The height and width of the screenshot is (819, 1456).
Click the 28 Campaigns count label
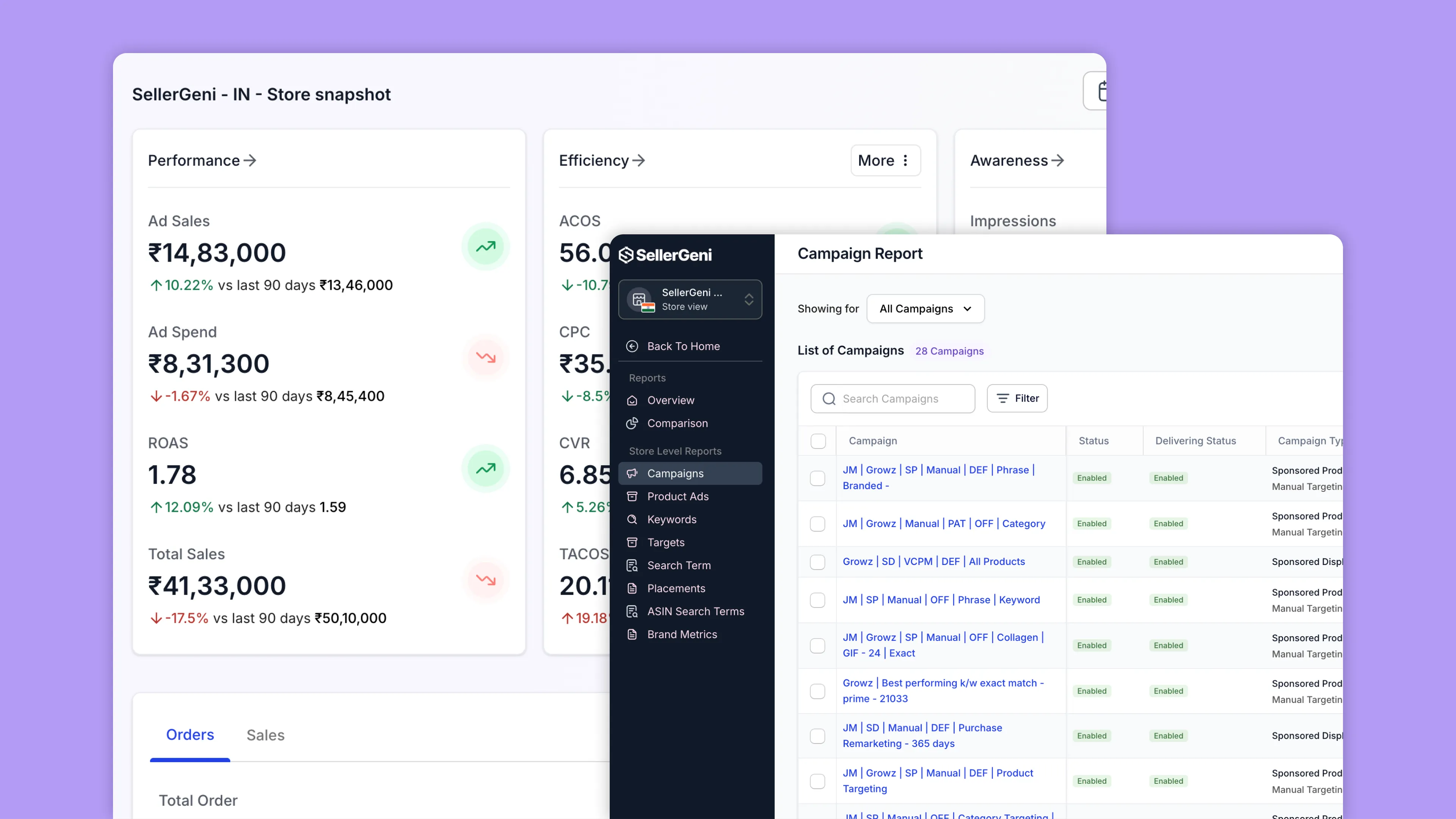click(949, 351)
